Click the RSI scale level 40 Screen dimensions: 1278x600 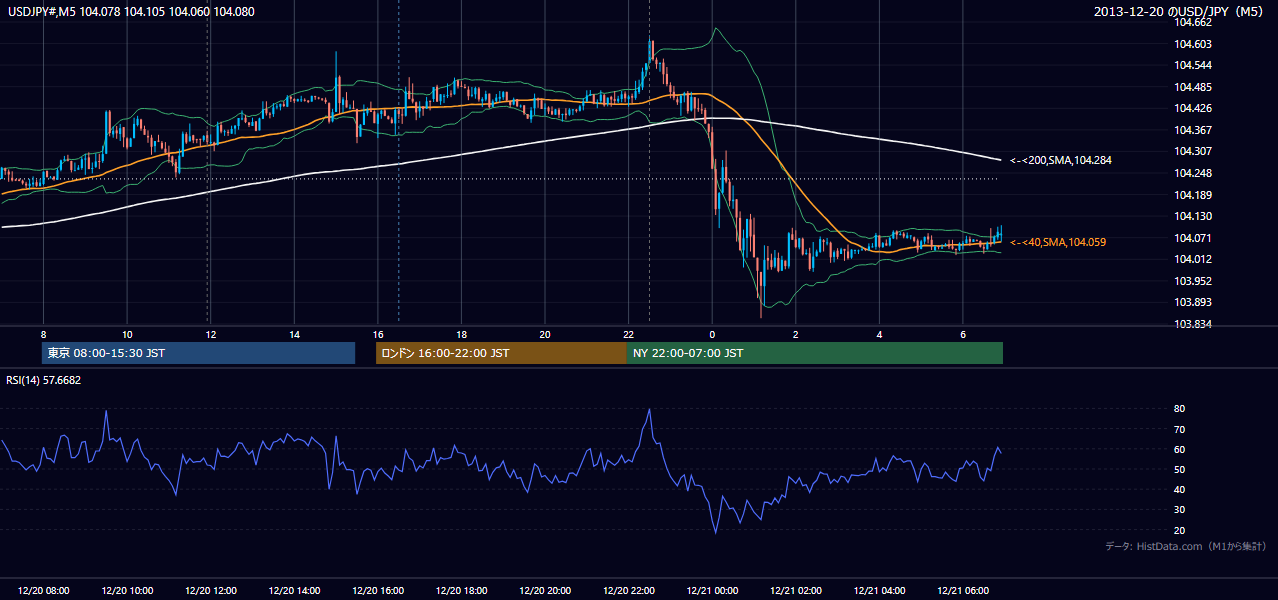(x=1179, y=490)
